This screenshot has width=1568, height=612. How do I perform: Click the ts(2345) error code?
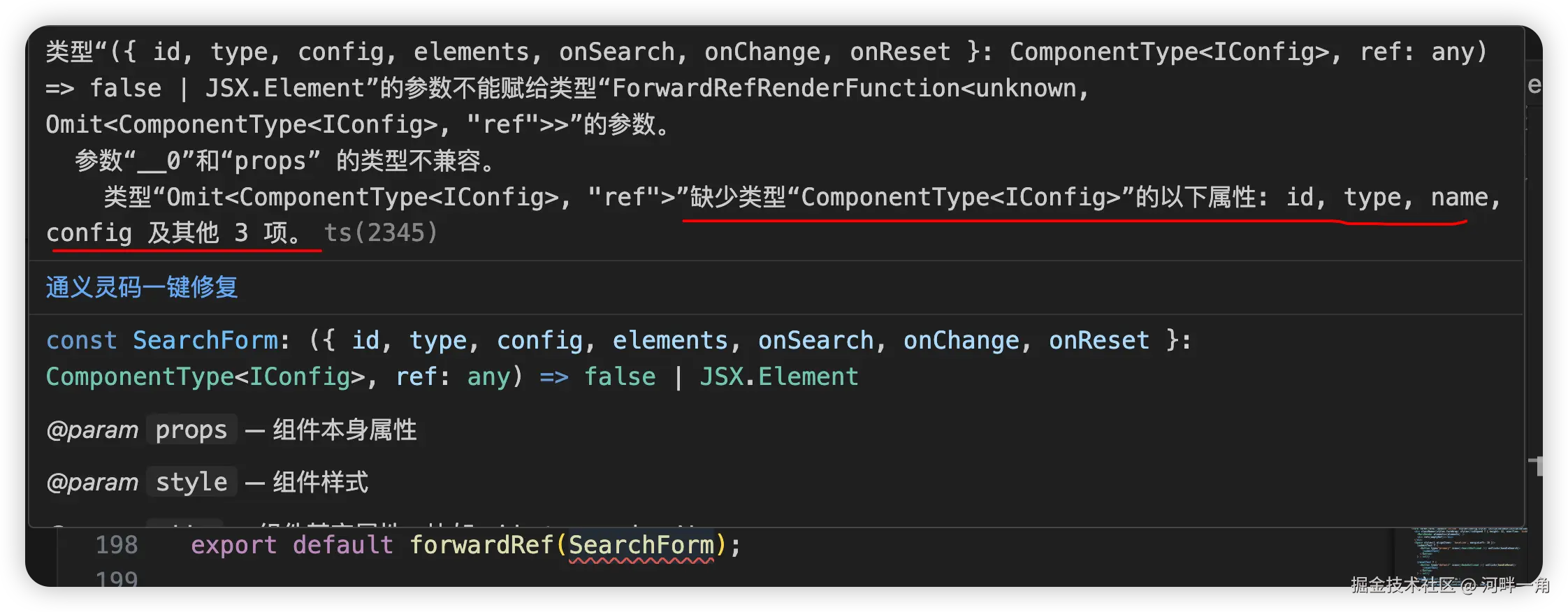(381, 233)
